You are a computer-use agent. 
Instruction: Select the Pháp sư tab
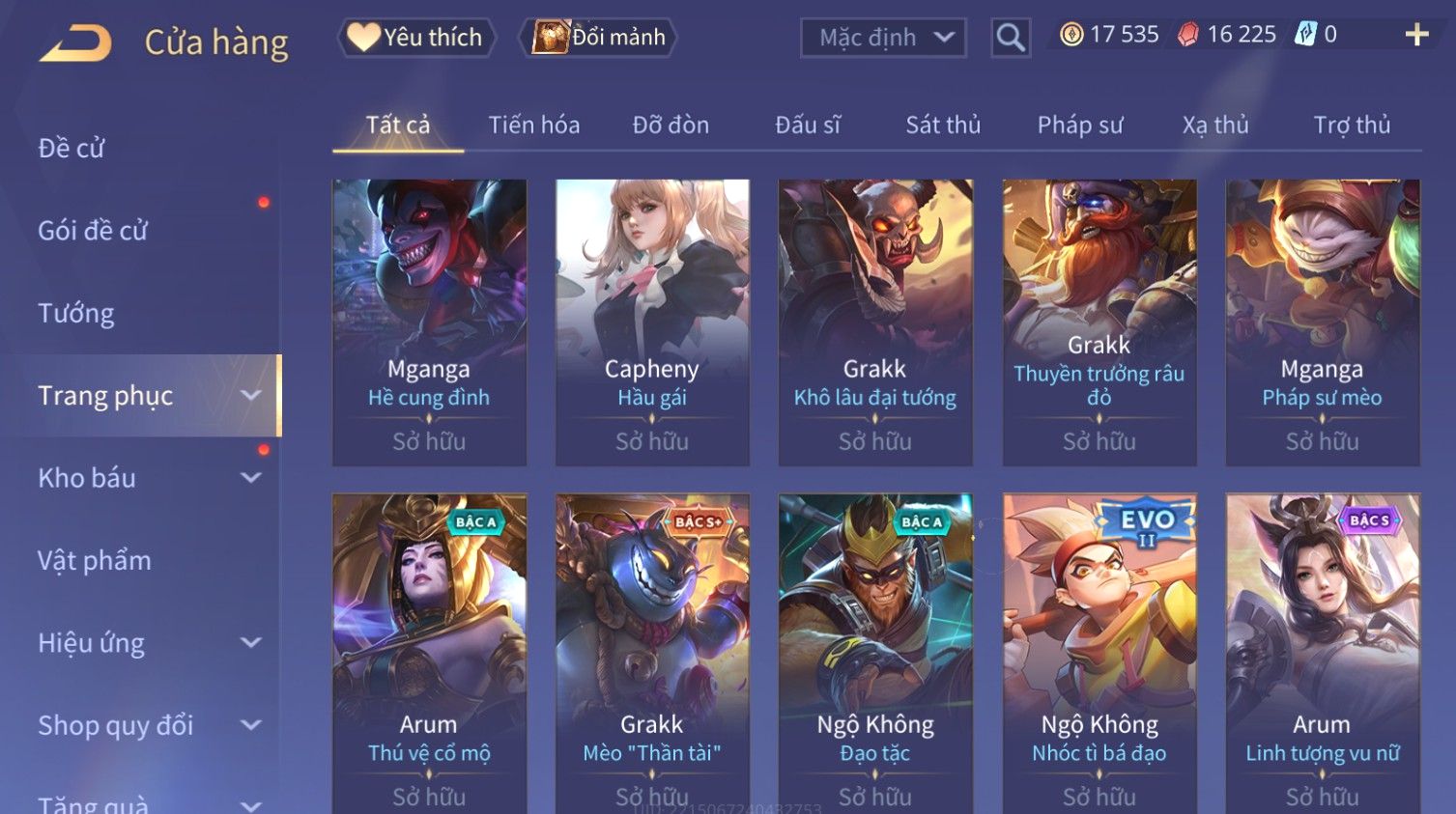(1080, 126)
